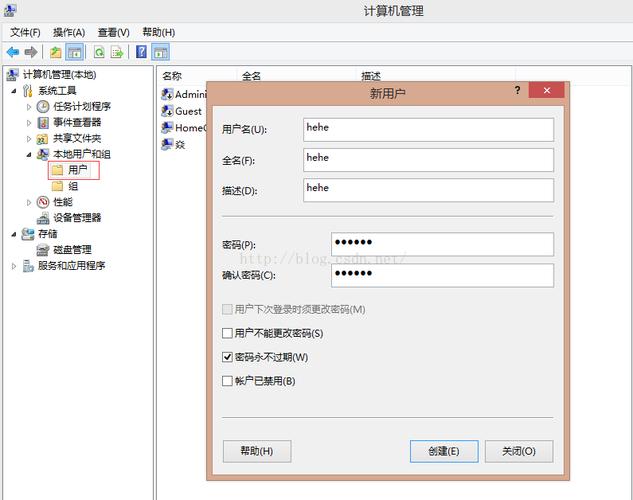This screenshot has width=633, height=500.
Task: Click the 全名 column header
Action: point(251,75)
